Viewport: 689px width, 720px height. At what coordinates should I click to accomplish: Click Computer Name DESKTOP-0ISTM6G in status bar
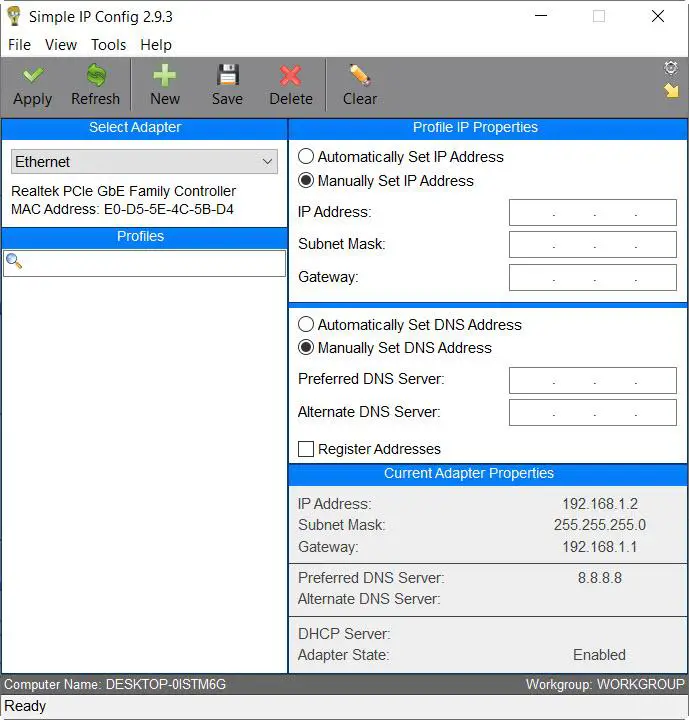115,684
